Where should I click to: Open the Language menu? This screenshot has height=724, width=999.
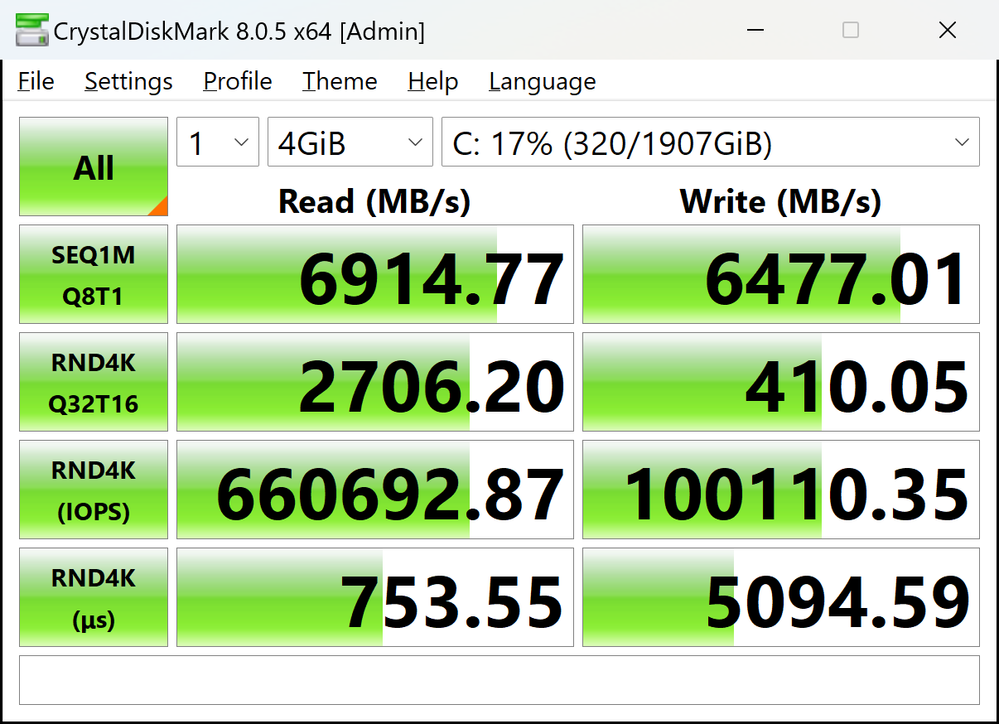[542, 82]
